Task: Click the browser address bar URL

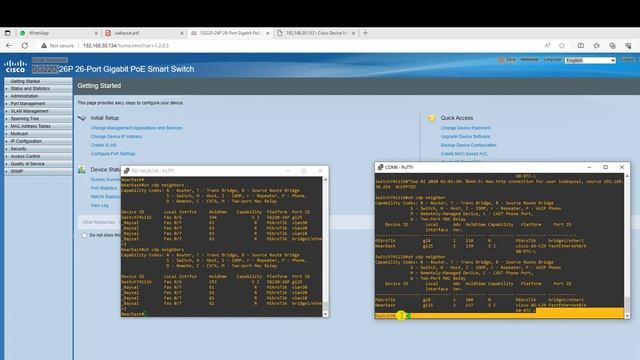Action: (x=126, y=46)
